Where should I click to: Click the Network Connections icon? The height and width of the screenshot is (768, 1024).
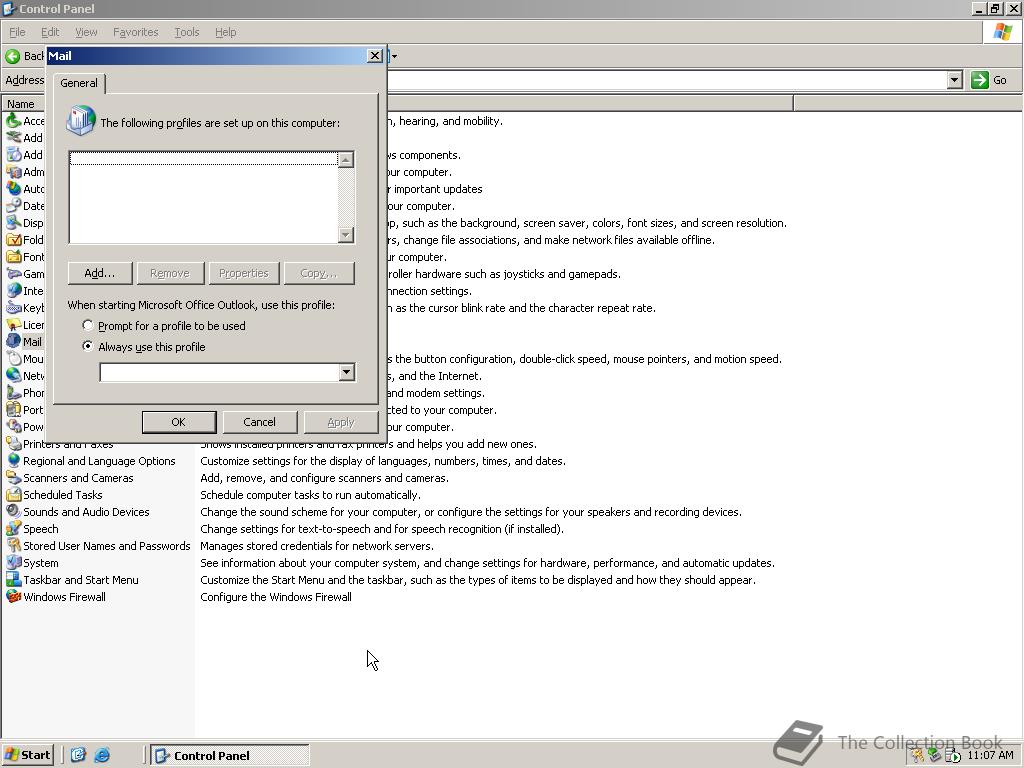tap(13, 376)
